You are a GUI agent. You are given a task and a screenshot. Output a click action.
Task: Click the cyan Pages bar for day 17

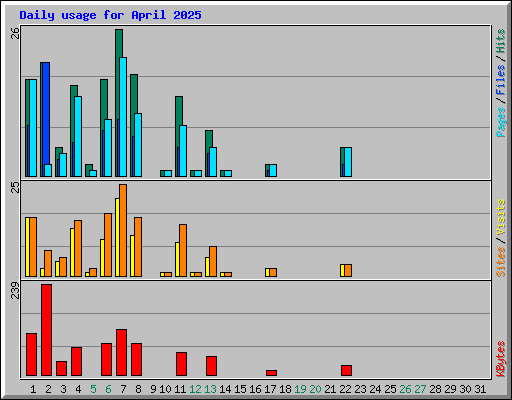tap(273, 170)
